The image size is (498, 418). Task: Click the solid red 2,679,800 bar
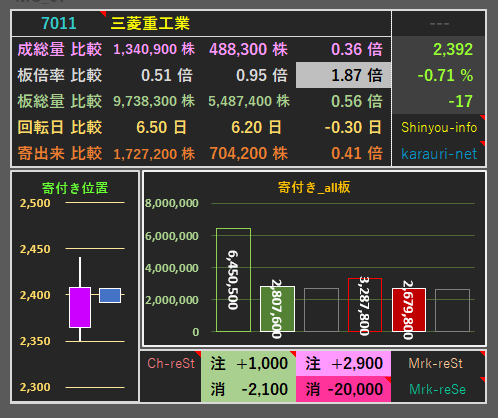(x=409, y=310)
